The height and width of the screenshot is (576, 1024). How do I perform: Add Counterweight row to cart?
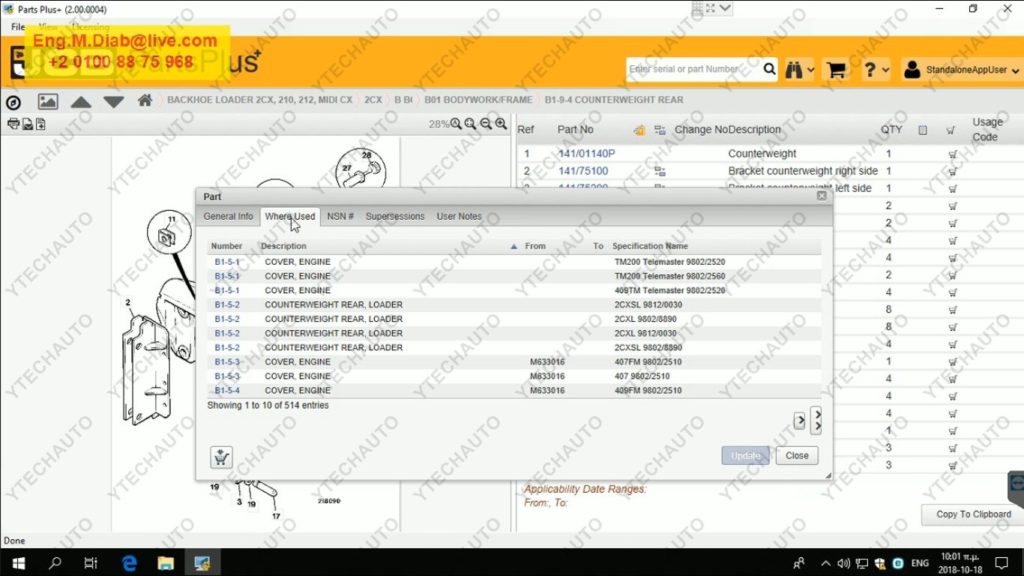[952, 154]
